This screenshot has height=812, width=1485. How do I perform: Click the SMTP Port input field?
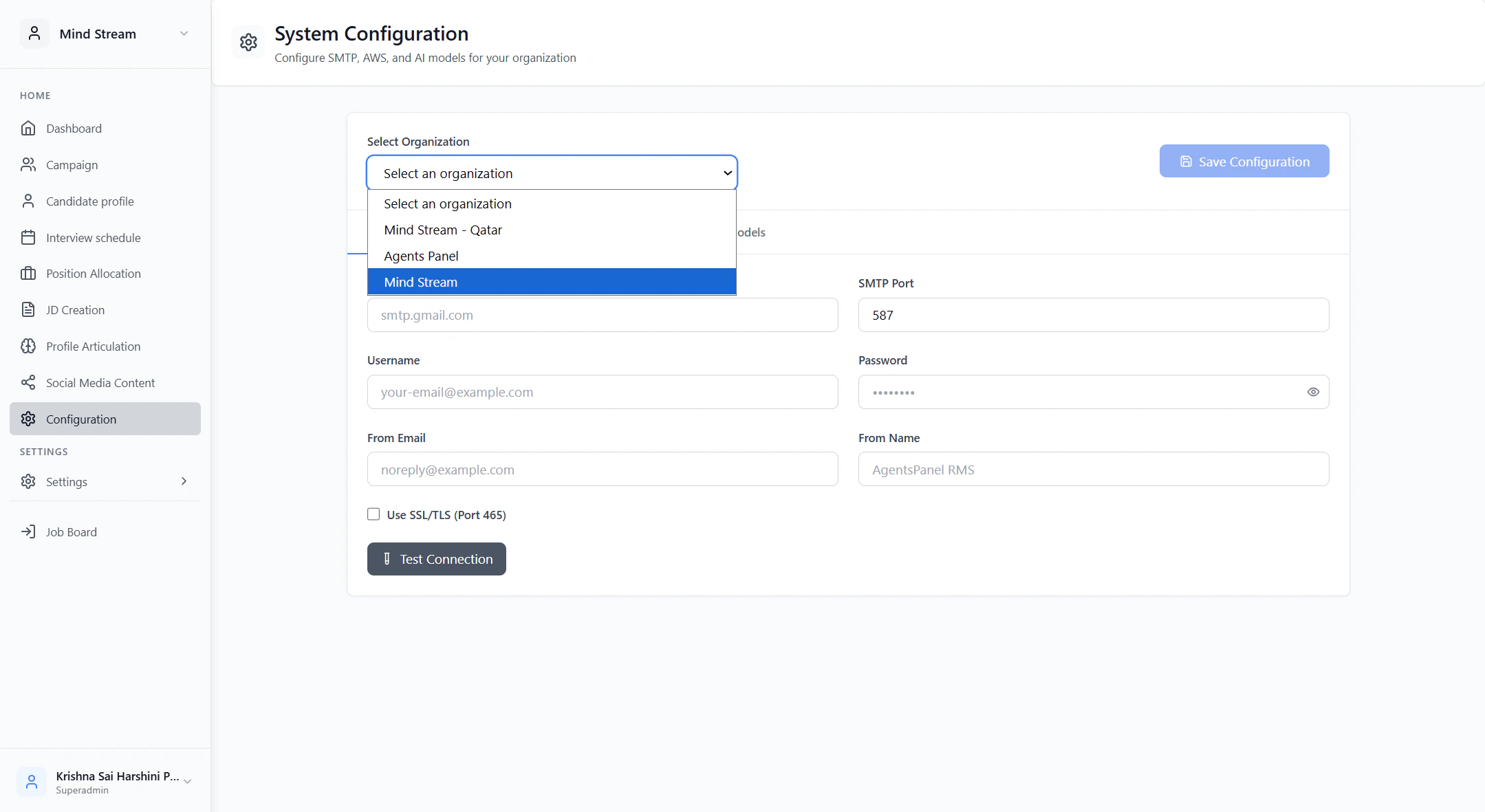[x=1093, y=316]
